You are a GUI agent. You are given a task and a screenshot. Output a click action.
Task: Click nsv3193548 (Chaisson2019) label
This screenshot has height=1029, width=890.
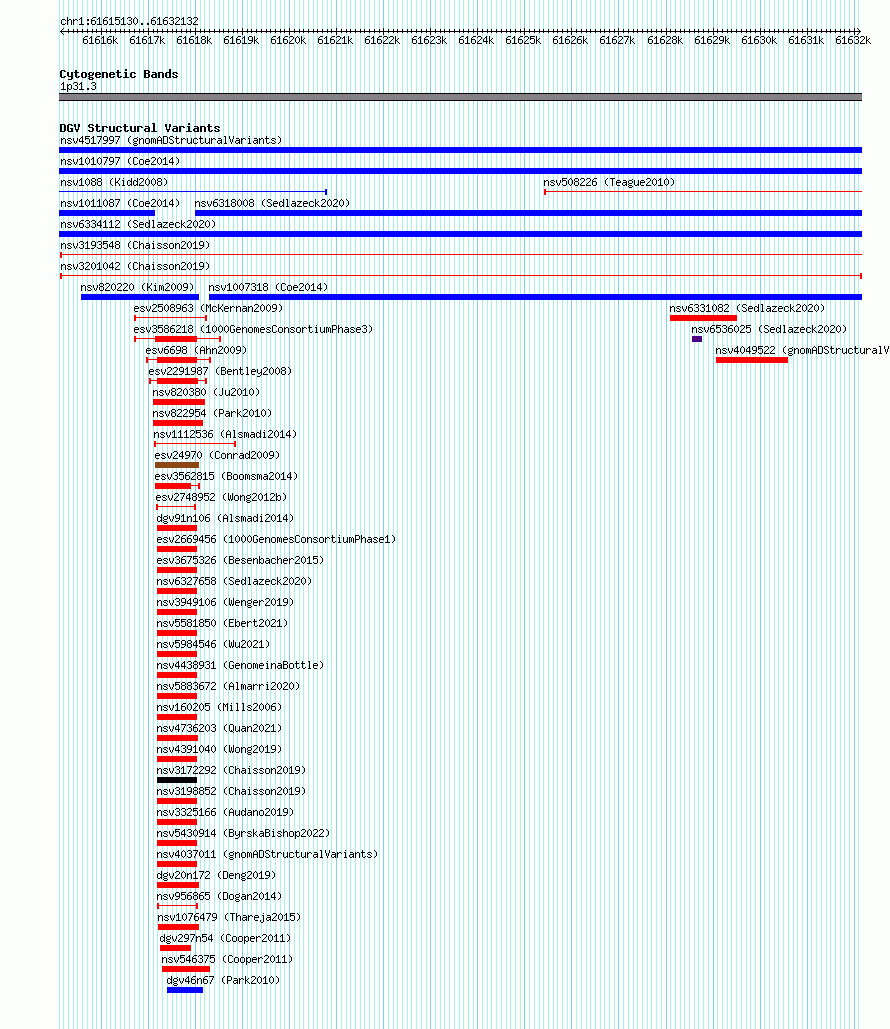135,245
